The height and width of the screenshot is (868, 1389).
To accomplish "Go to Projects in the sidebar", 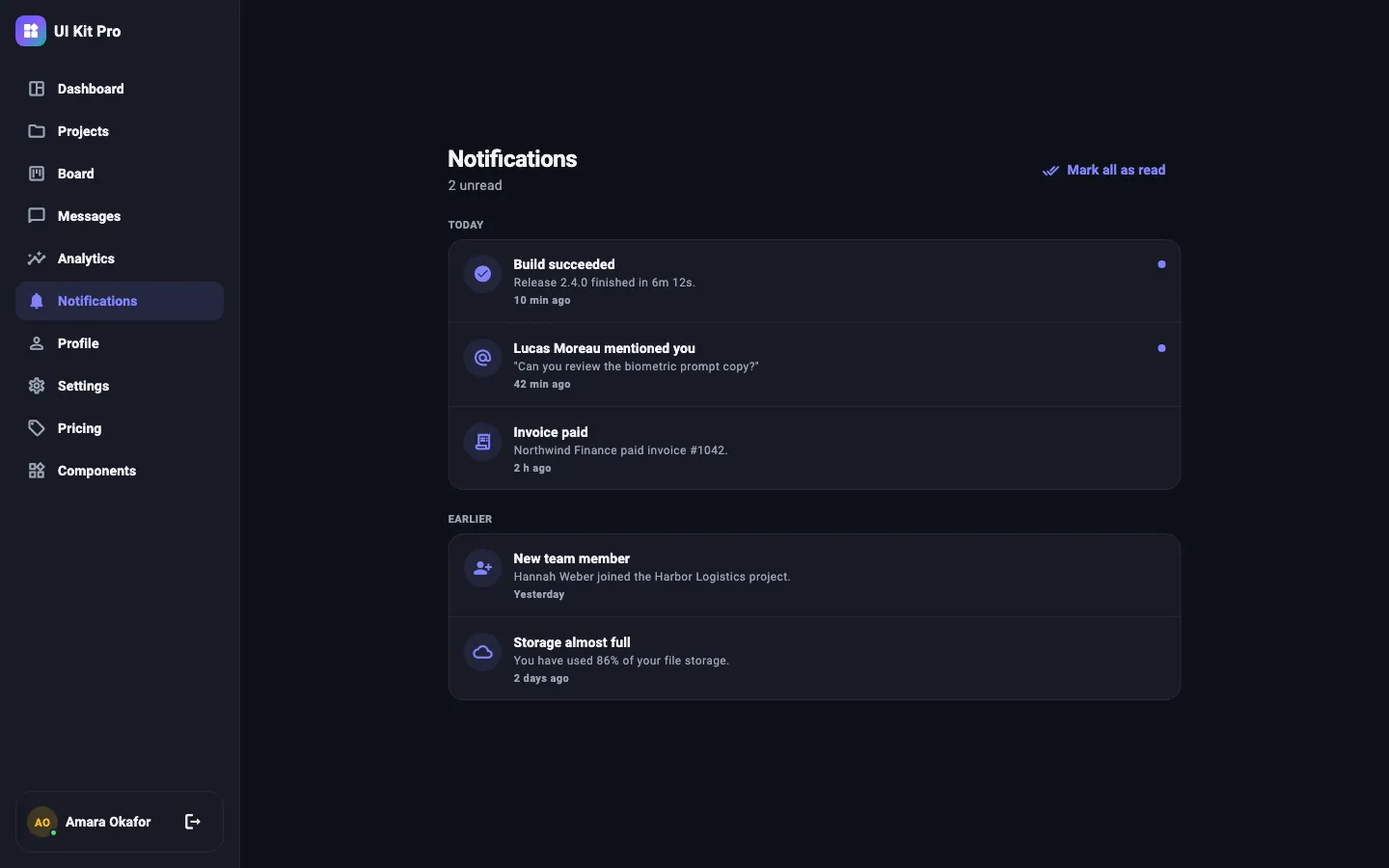I will (x=120, y=131).
